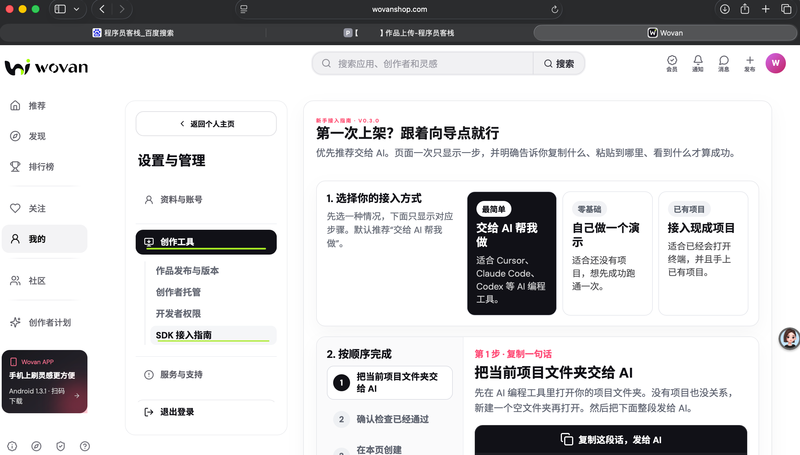The height and width of the screenshot is (455, 800).
Task: Go to 发现 in the sidebar
Action: (44, 136)
